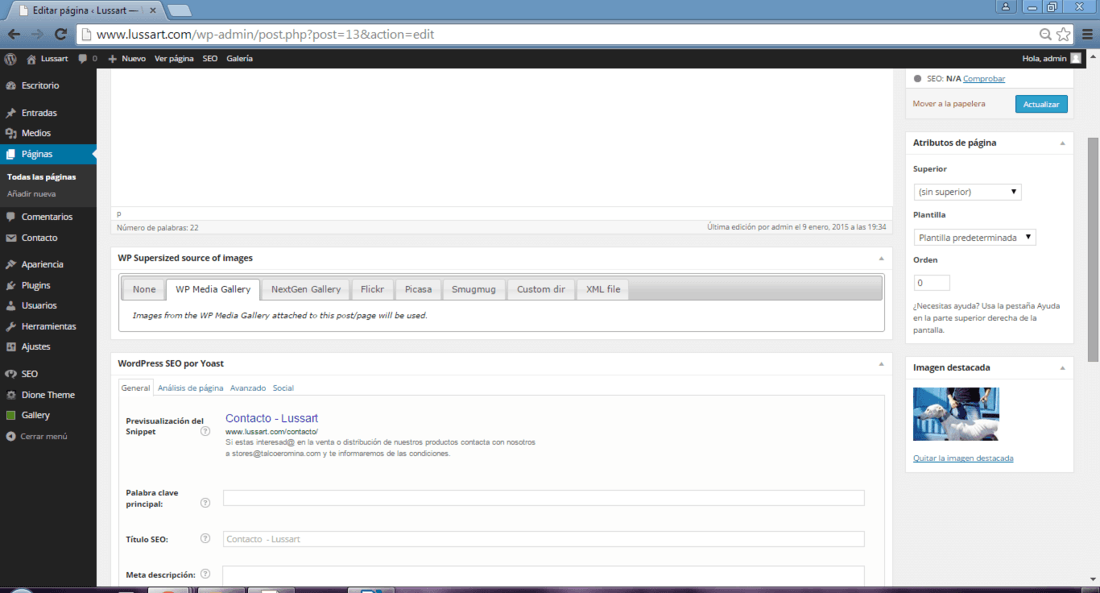Click the Palabra clave principal field
The width and height of the screenshot is (1100, 593).
[544, 498]
